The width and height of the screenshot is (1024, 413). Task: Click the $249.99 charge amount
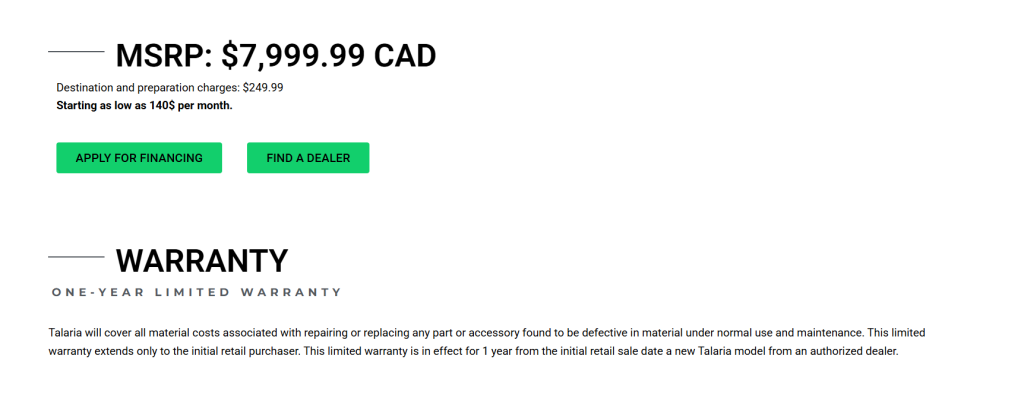pyautogui.click(x=263, y=88)
